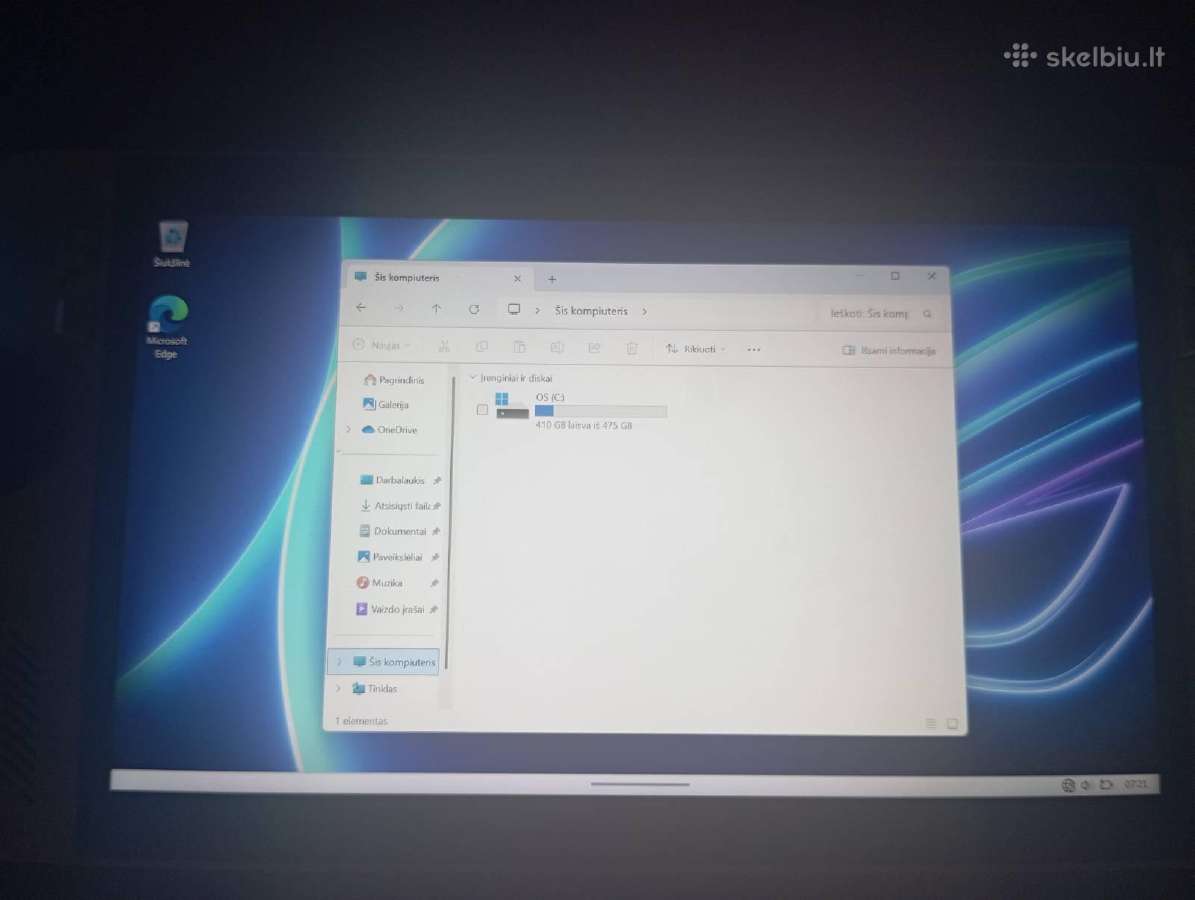The height and width of the screenshot is (900, 1195).
Task: Open the Rikiuoti sort dropdown
Action: [x=695, y=349]
